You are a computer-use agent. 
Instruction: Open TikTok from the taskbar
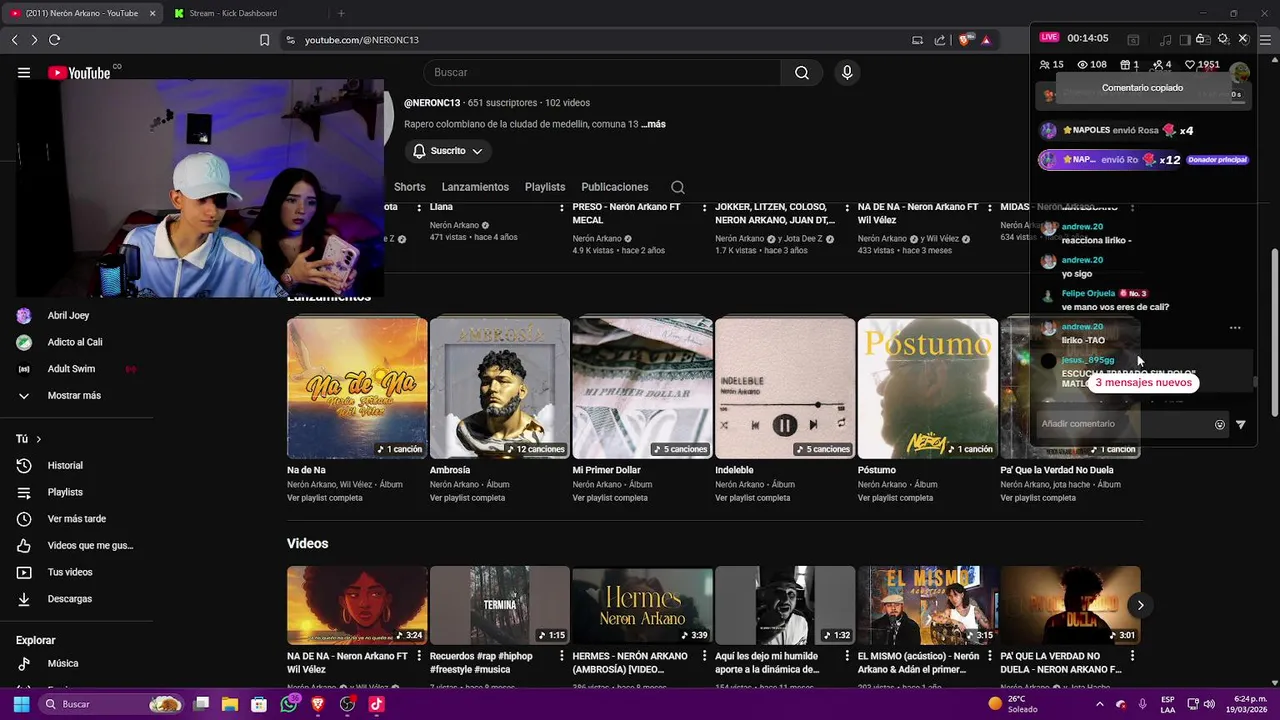(376, 704)
